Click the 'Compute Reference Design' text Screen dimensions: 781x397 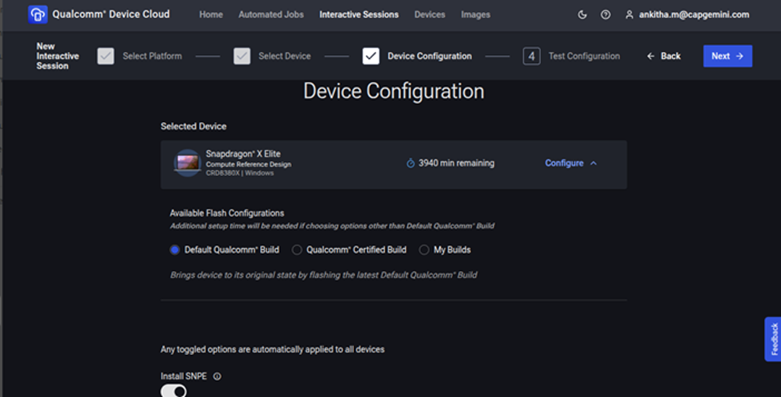[249, 164]
